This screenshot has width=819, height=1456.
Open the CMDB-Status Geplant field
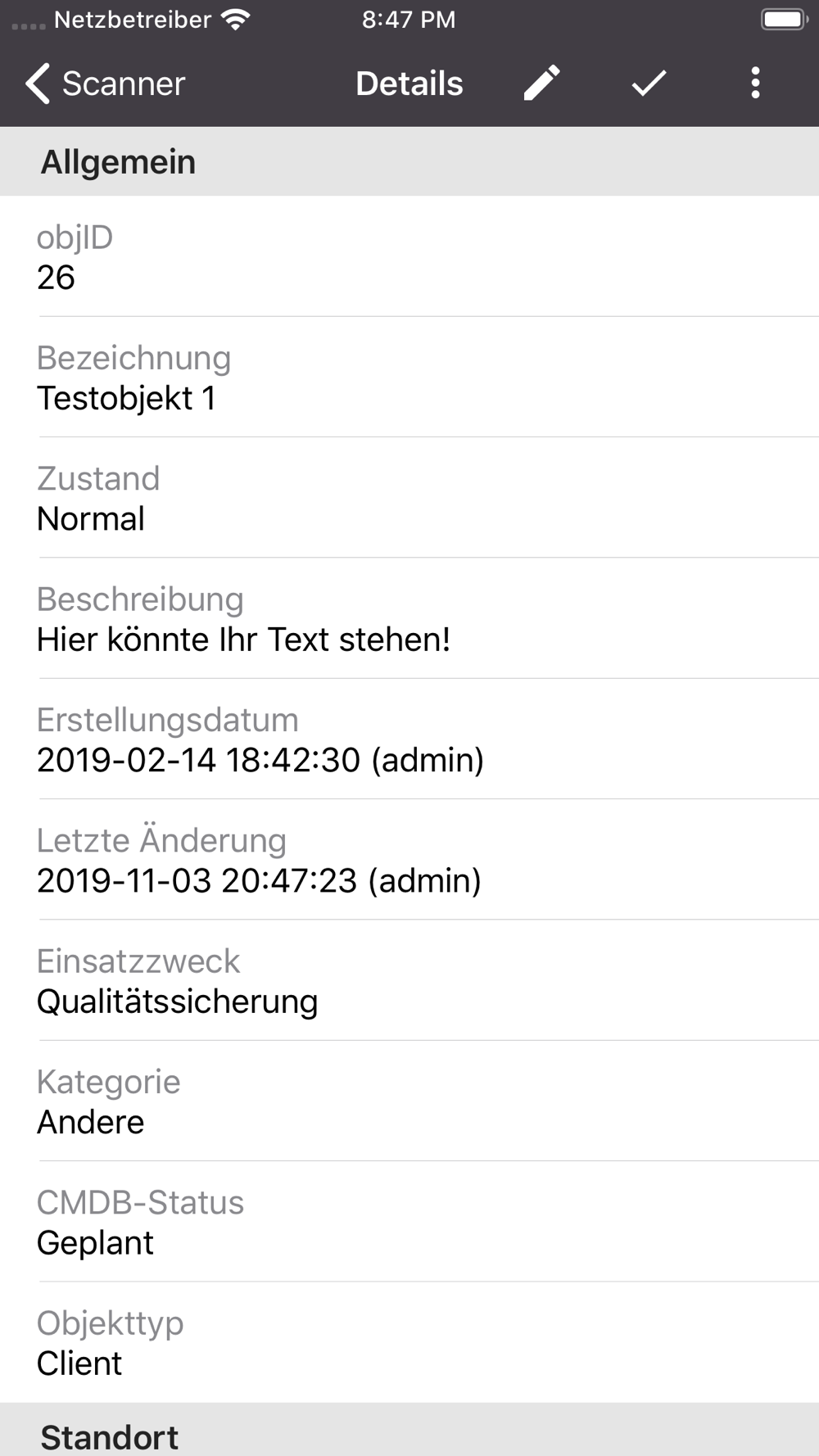tap(409, 1222)
